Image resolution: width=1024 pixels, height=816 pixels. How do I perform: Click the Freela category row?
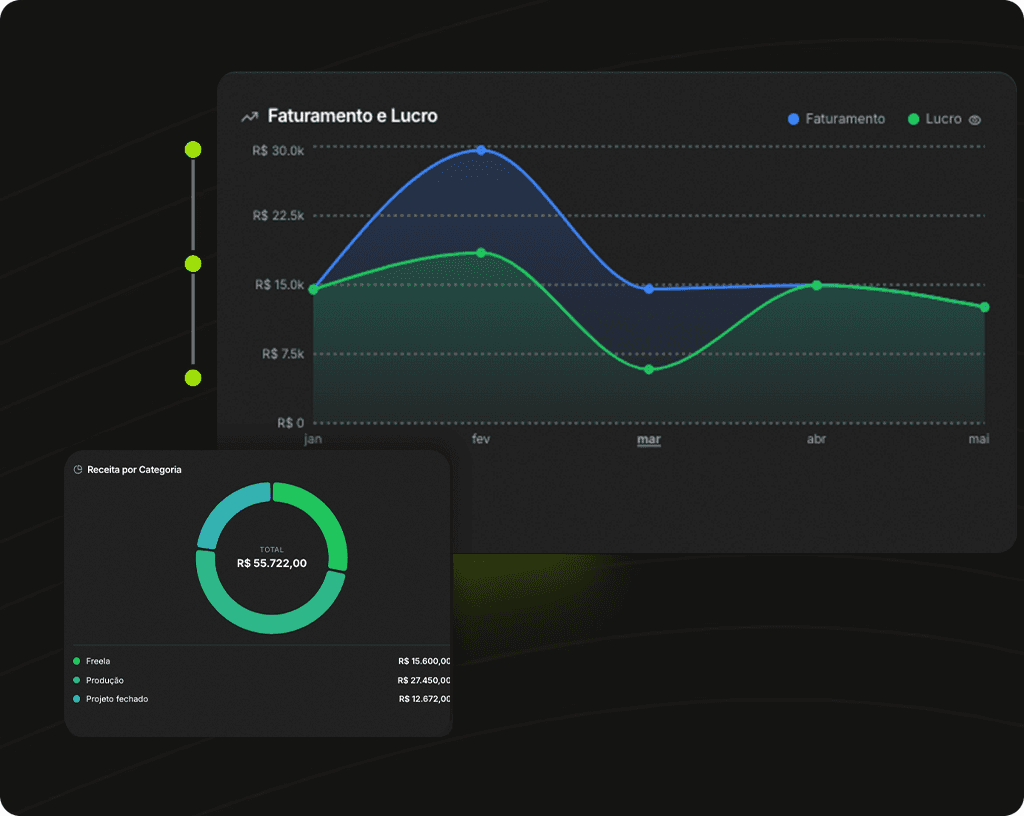click(262, 661)
